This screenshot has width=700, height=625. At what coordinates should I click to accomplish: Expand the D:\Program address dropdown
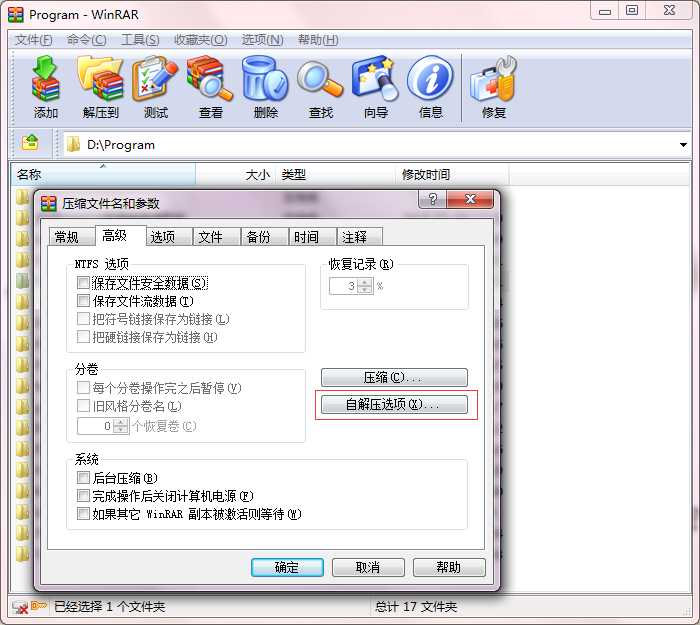[683, 144]
